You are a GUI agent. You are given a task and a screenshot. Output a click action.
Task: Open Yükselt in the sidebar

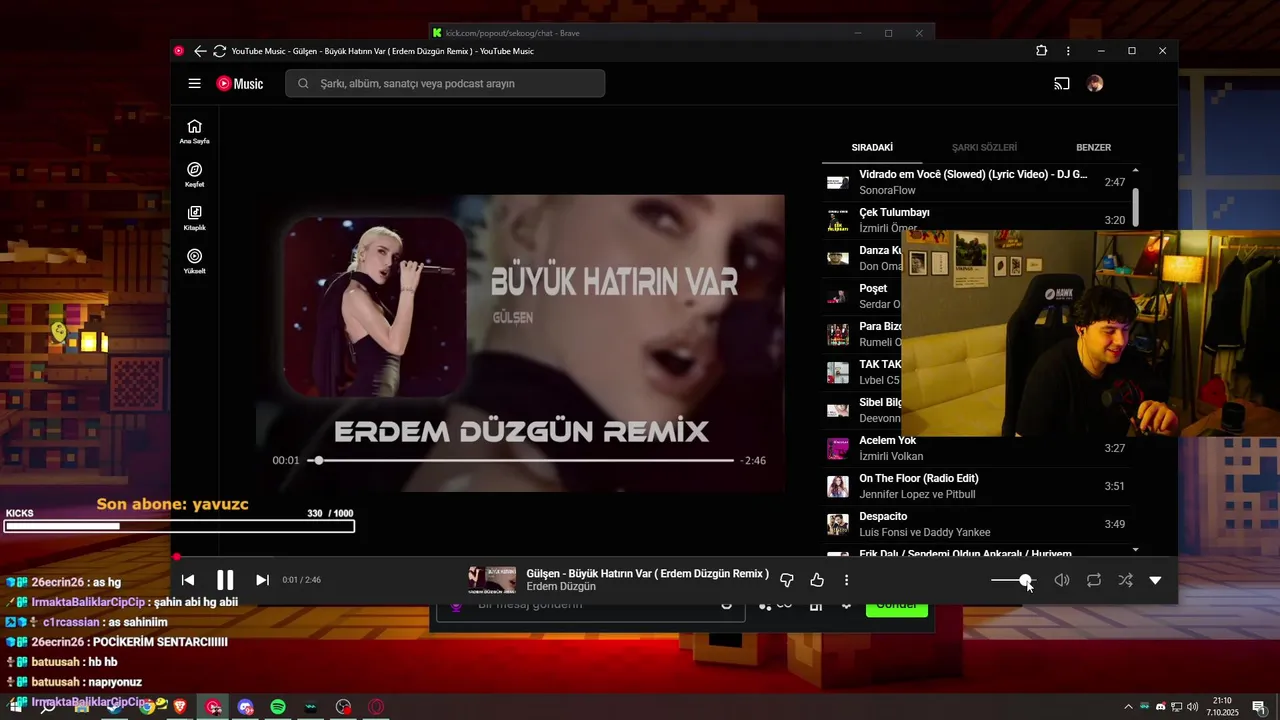pos(194,261)
